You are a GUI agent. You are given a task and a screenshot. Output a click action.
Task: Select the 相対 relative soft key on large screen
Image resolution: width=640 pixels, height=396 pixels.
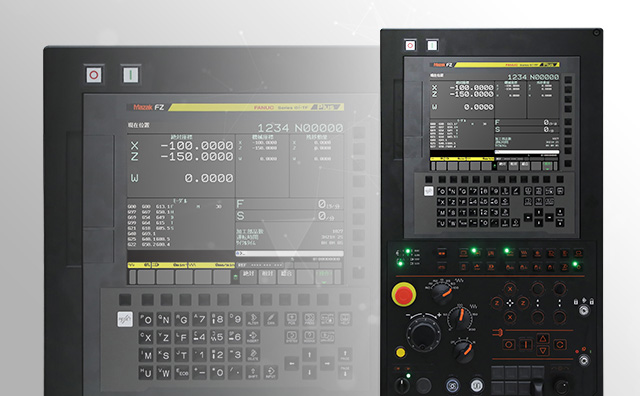(267, 276)
